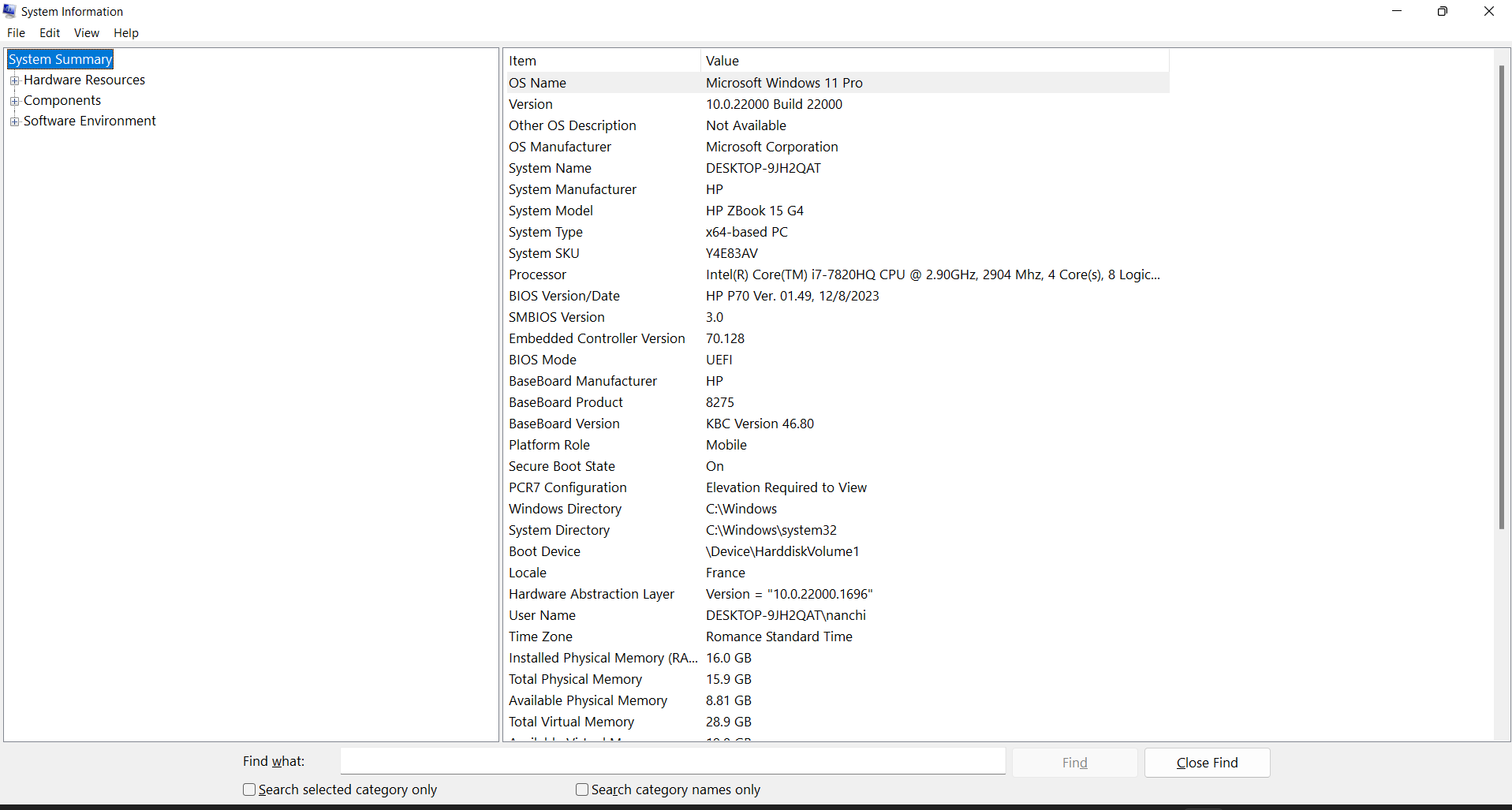Screen dimensions: 1512x810
Task: Click the System Manufacturer item
Action: point(573,189)
